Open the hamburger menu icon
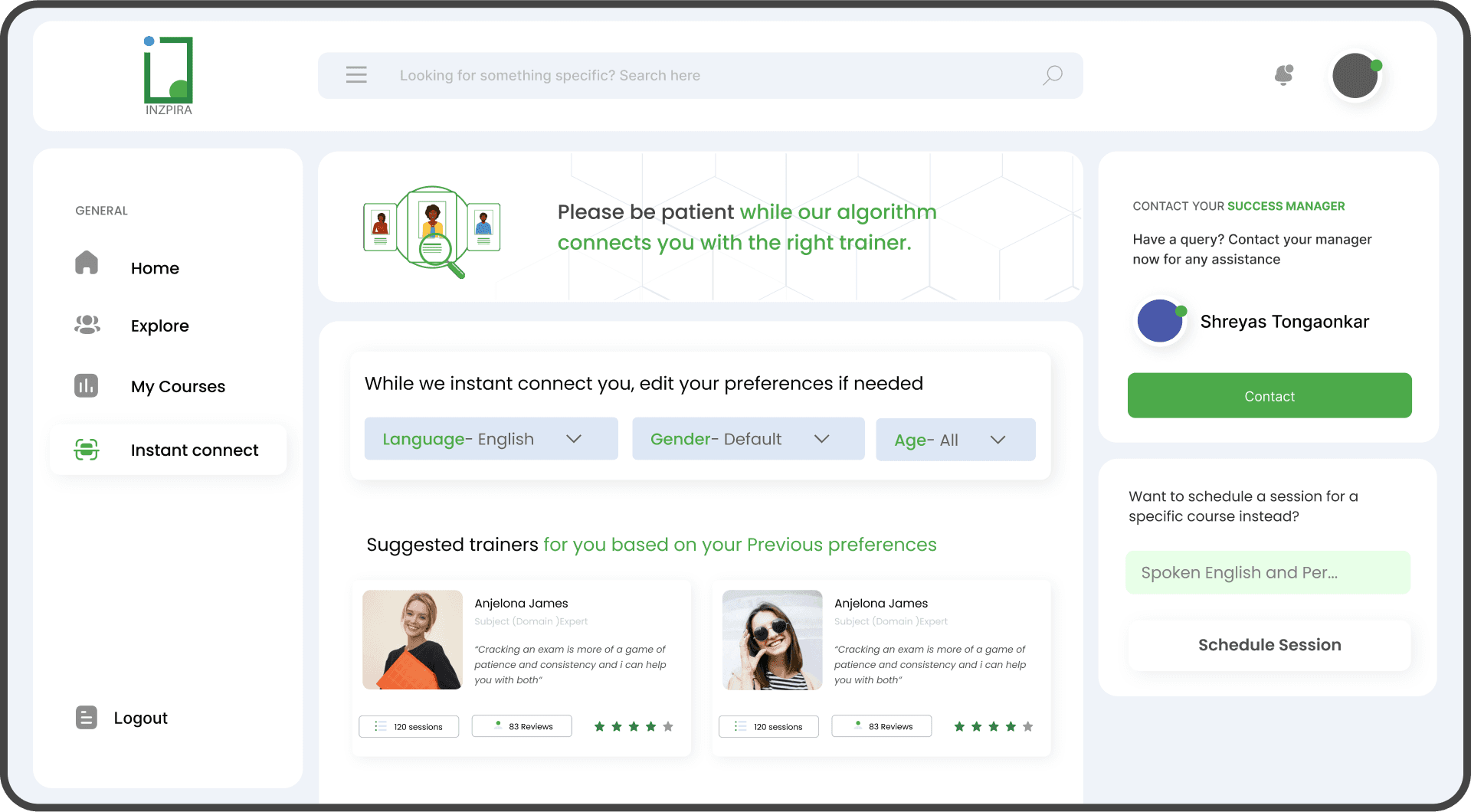This screenshot has width=1471, height=812. tap(356, 75)
